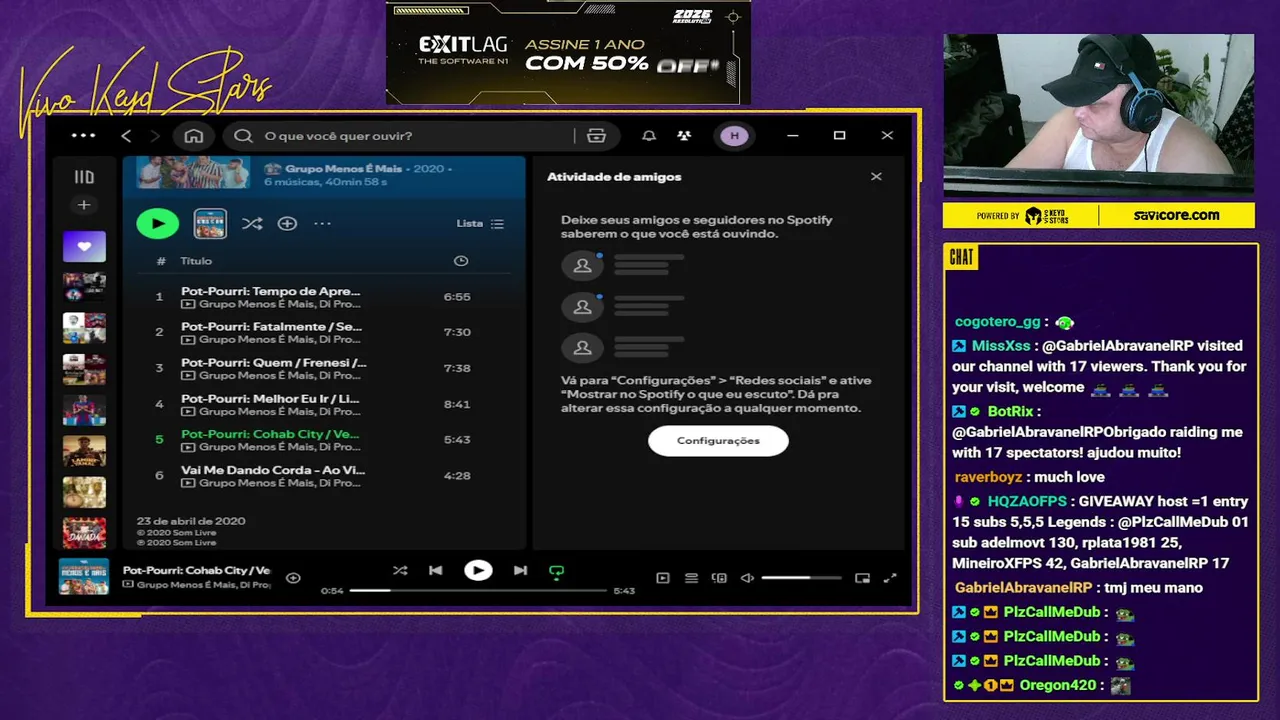The height and width of the screenshot is (720, 1280).
Task: Open the Lista view options dropdown
Action: [x=480, y=224]
